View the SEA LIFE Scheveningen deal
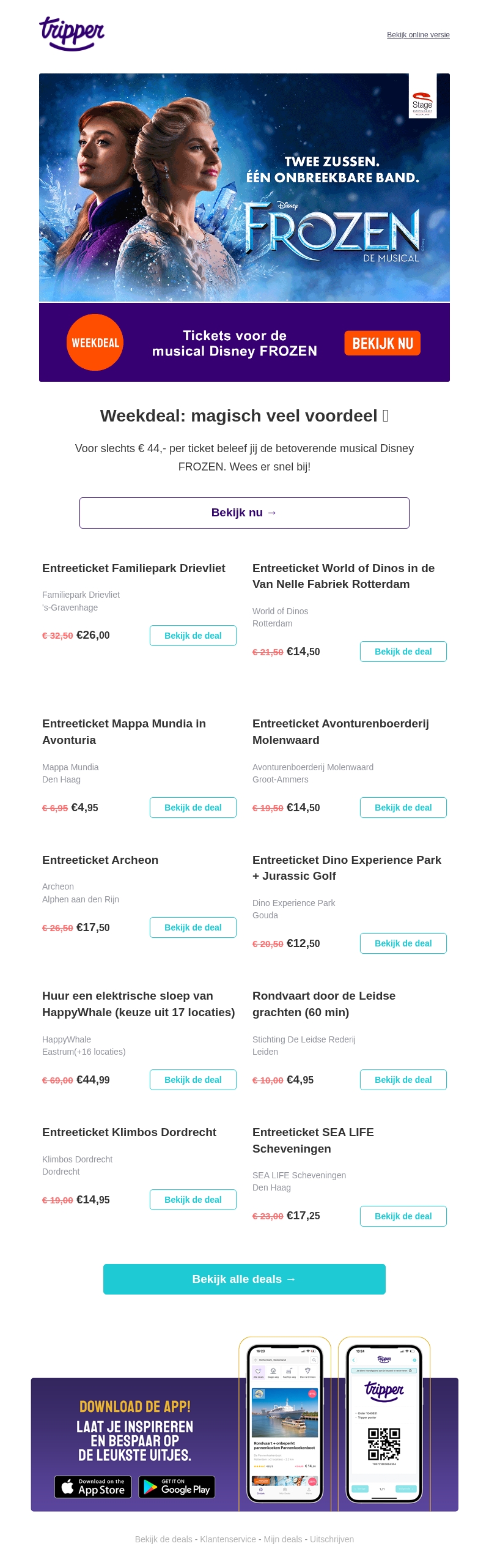 (403, 1216)
